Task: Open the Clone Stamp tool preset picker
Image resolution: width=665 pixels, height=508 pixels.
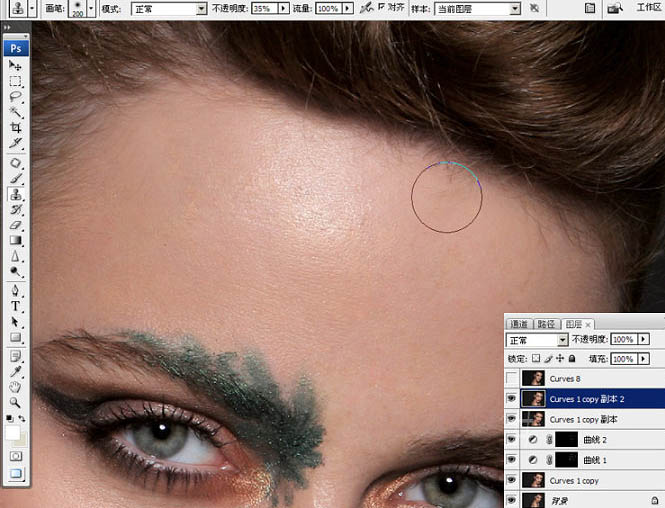Action: [x=32, y=8]
